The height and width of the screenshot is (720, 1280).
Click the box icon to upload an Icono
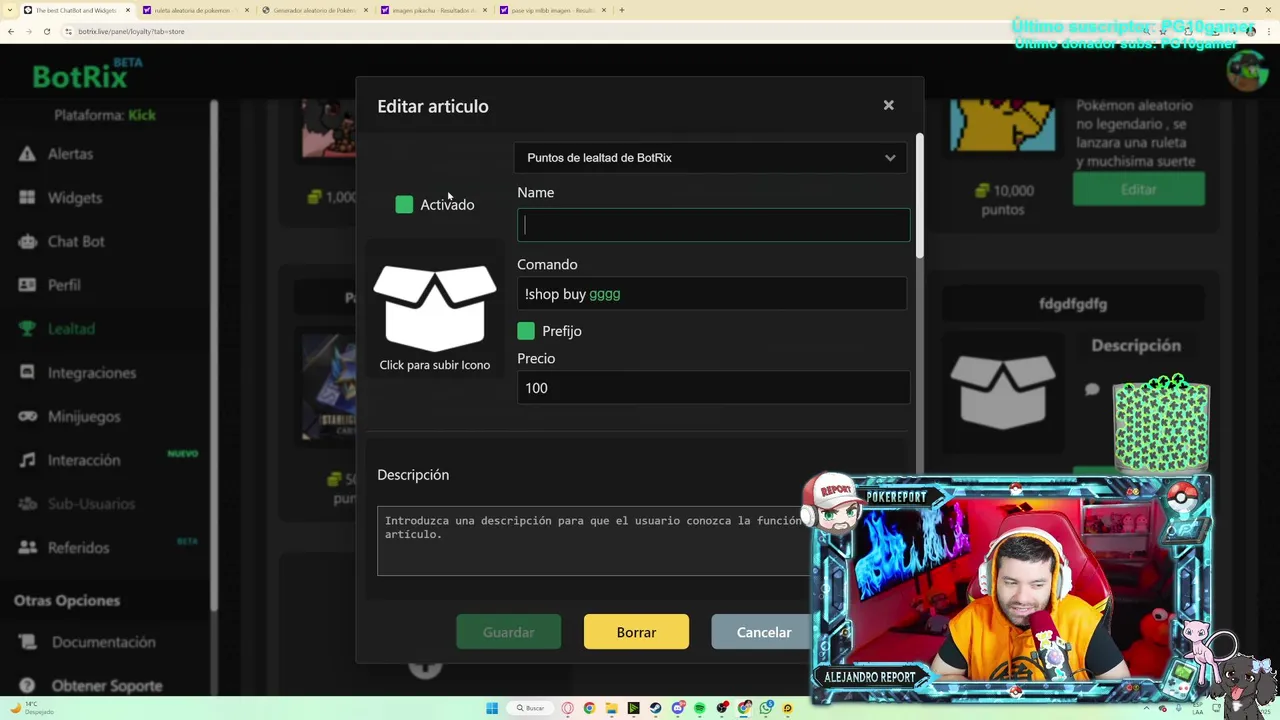point(434,308)
